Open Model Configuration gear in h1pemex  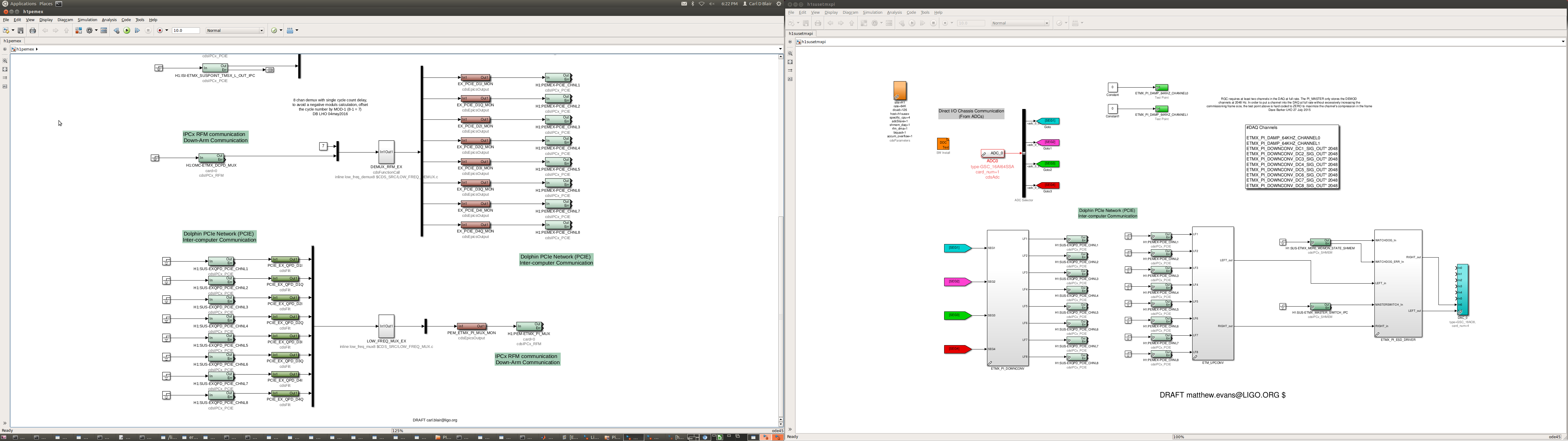89,30
